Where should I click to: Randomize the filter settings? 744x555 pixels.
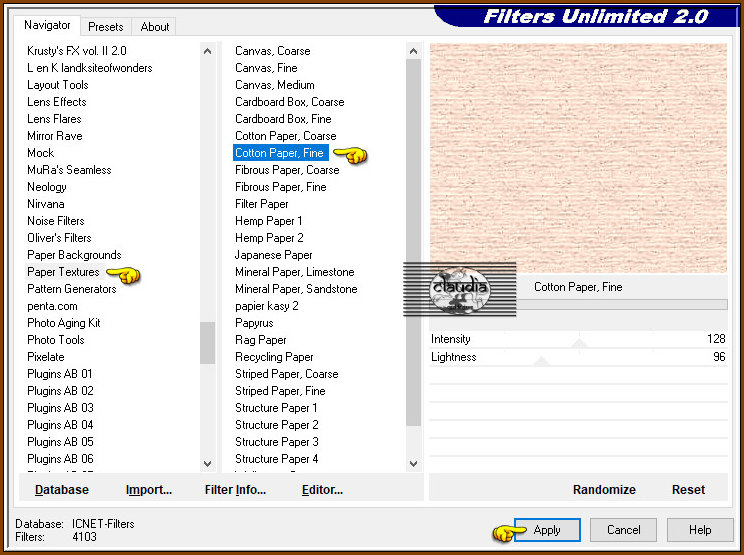(604, 490)
